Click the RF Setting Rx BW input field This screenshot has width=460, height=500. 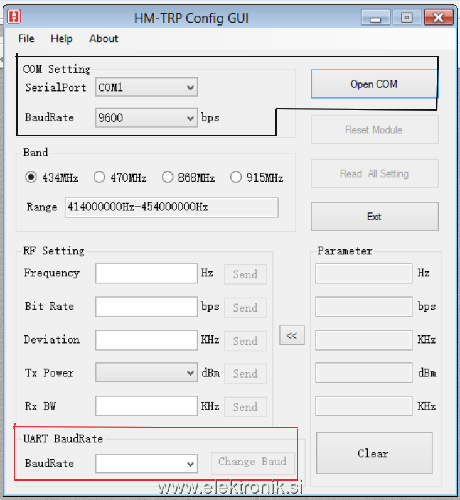pyautogui.click(x=146, y=406)
